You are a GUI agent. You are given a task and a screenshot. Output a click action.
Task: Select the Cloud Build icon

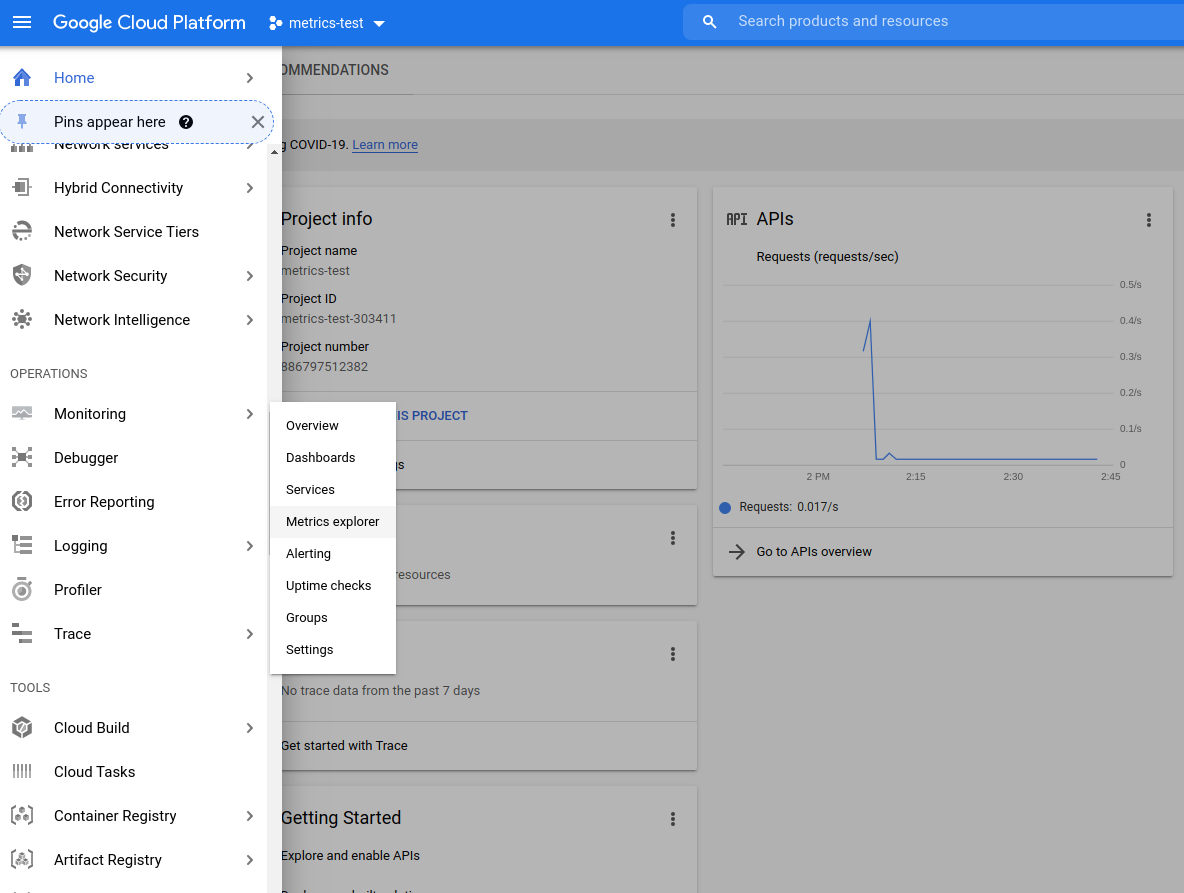coord(22,727)
